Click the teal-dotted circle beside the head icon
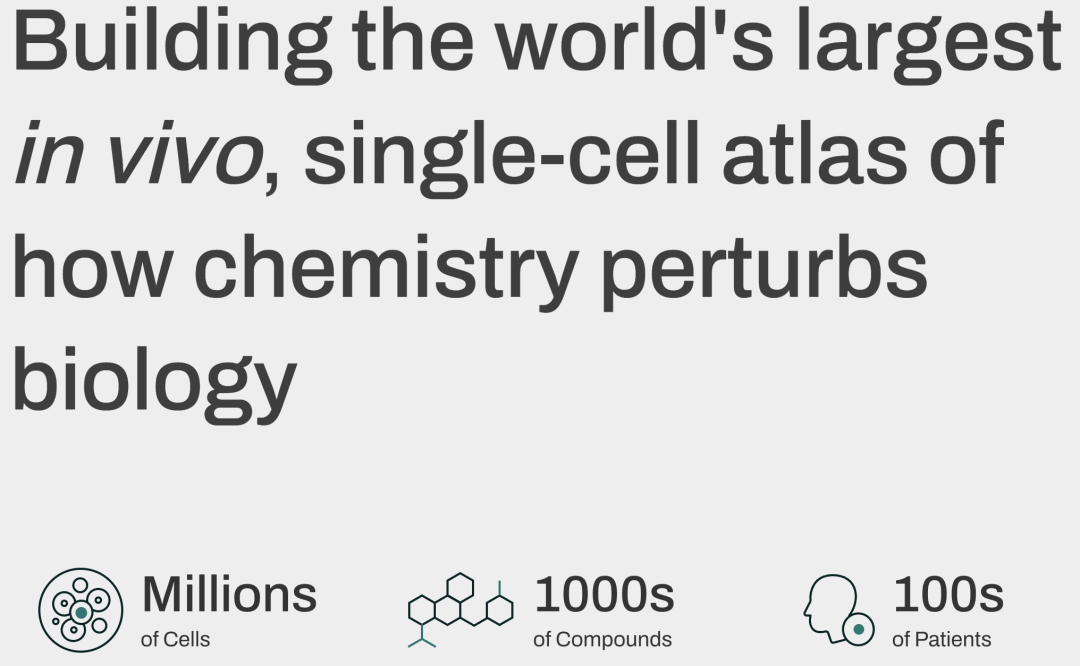This screenshot has width=1080, height=666. click(x=859, y=629)
